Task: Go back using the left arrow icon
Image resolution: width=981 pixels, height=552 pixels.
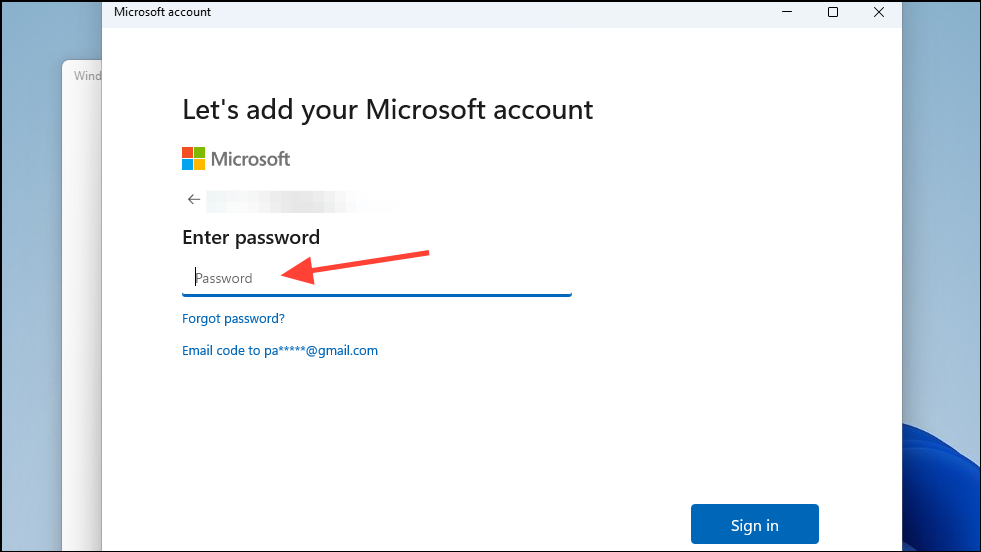Action: (193, 200)
